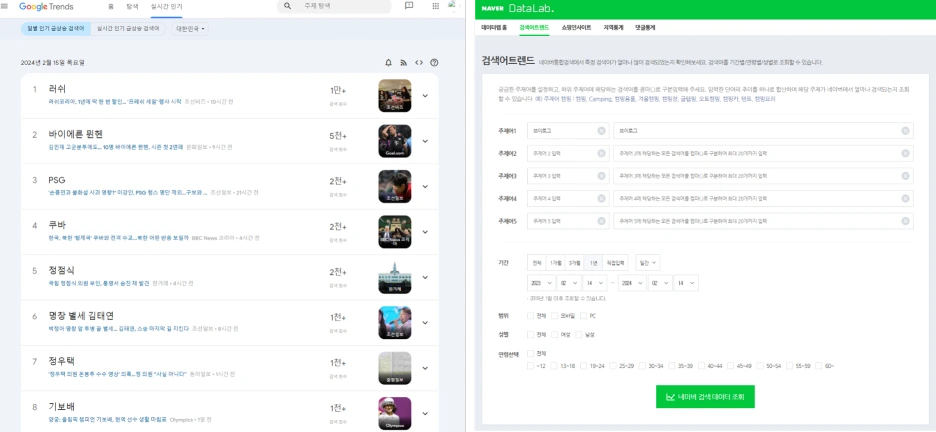Select the 일별 인기 급상승 검색어 pill
This screenshot has height=432, width=936.
pyautogui.click(x=56, y=29)
